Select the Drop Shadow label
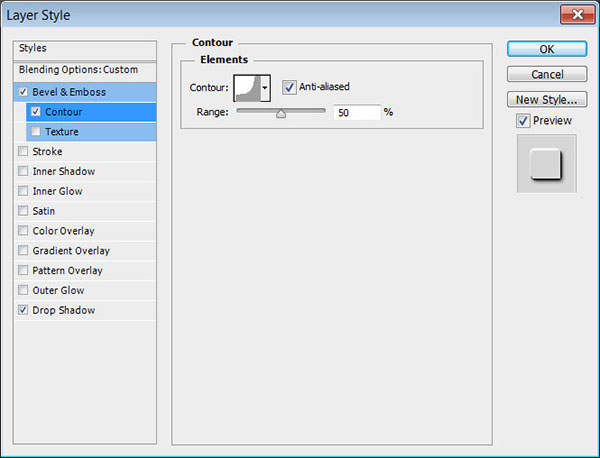Image resolution: width=600 pixels, height=458 pixels. click(x=64, y=310)
